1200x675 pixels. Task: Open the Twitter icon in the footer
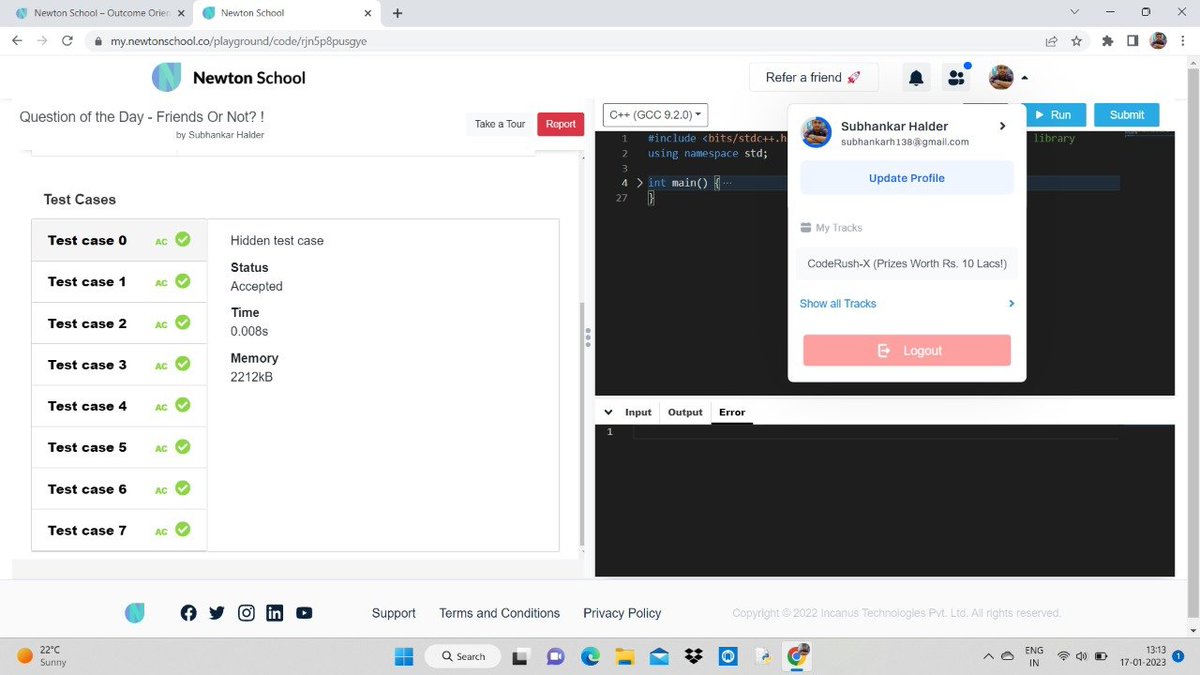pos(216,613)
